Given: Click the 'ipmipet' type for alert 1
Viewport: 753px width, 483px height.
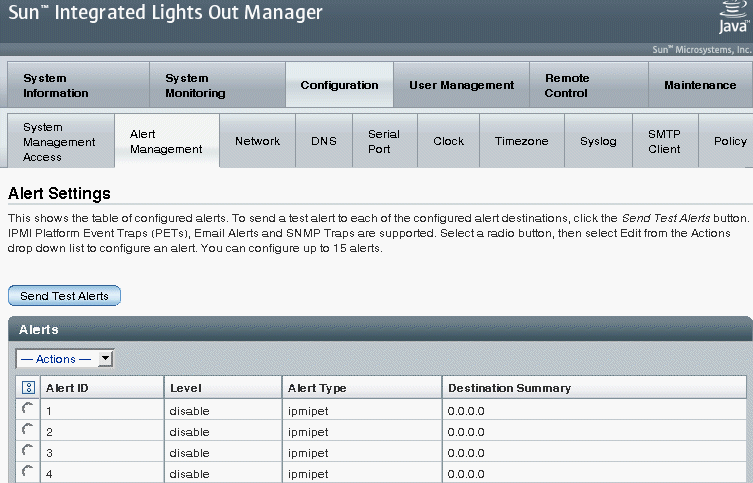Looking at the screenshot, I should (x=308, y=411).
